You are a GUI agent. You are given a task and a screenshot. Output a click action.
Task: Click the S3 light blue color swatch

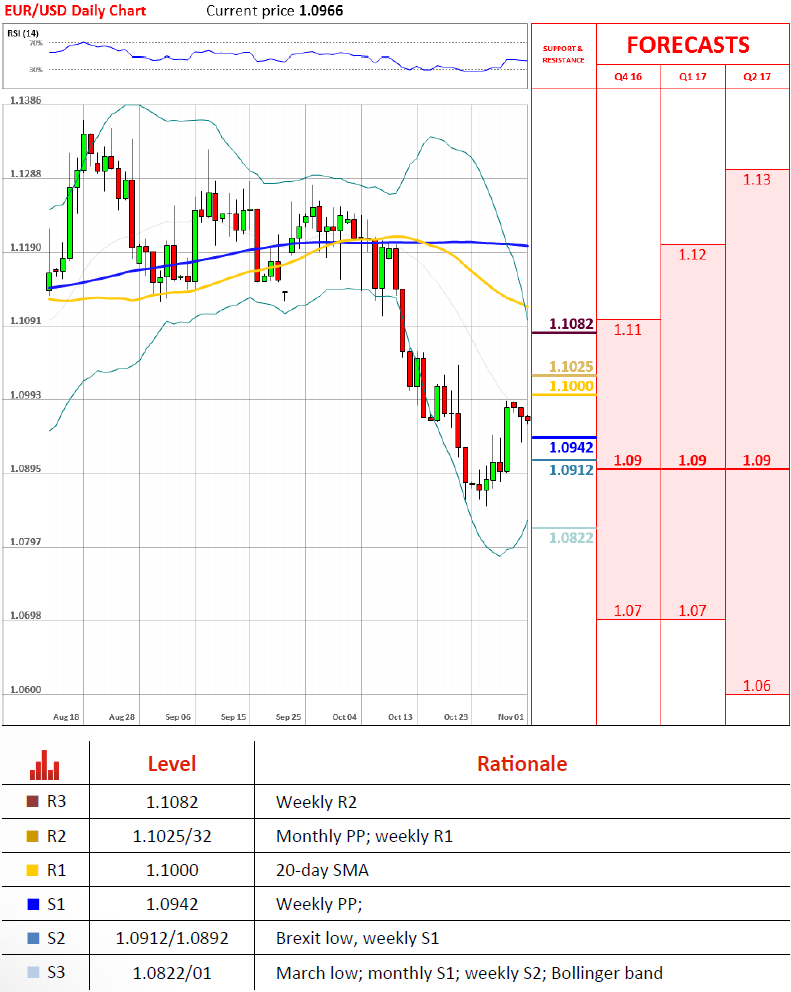coord(33,972)
